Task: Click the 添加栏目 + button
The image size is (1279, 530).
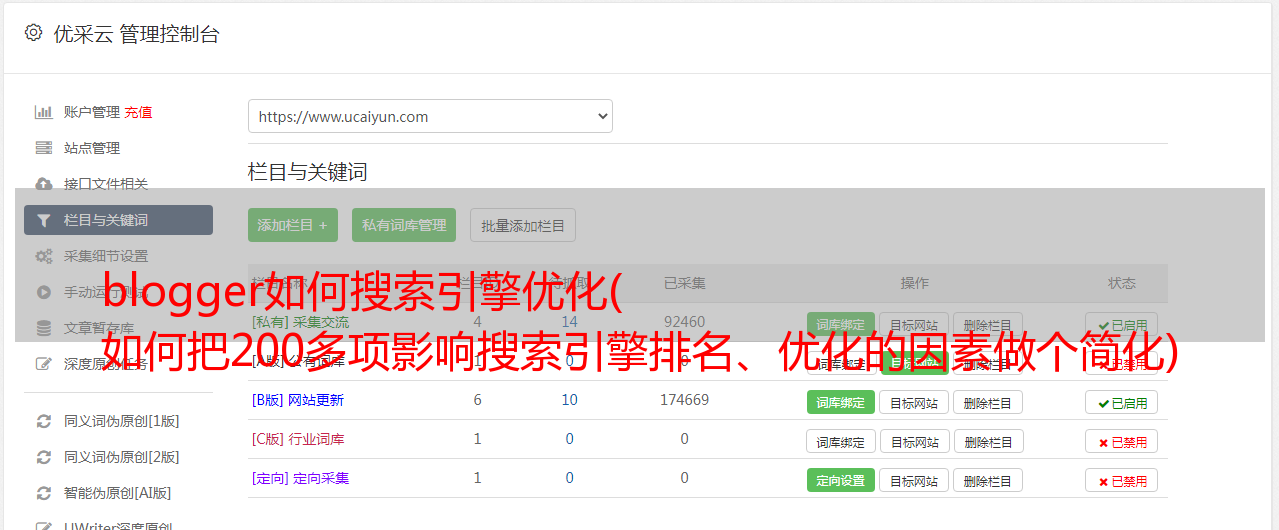Action: [292, 225]
